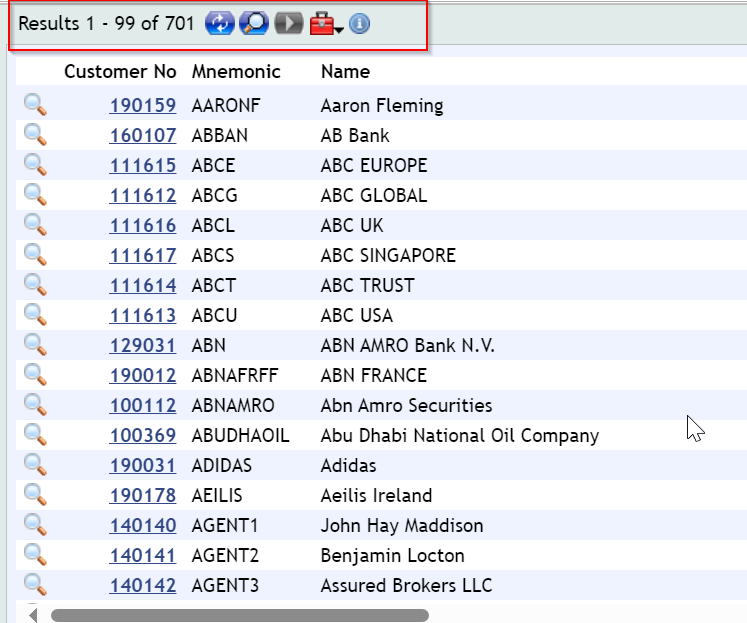Open customer 111616 for ABC UK
The image size is (747, 623).
(x=142, y=226)
